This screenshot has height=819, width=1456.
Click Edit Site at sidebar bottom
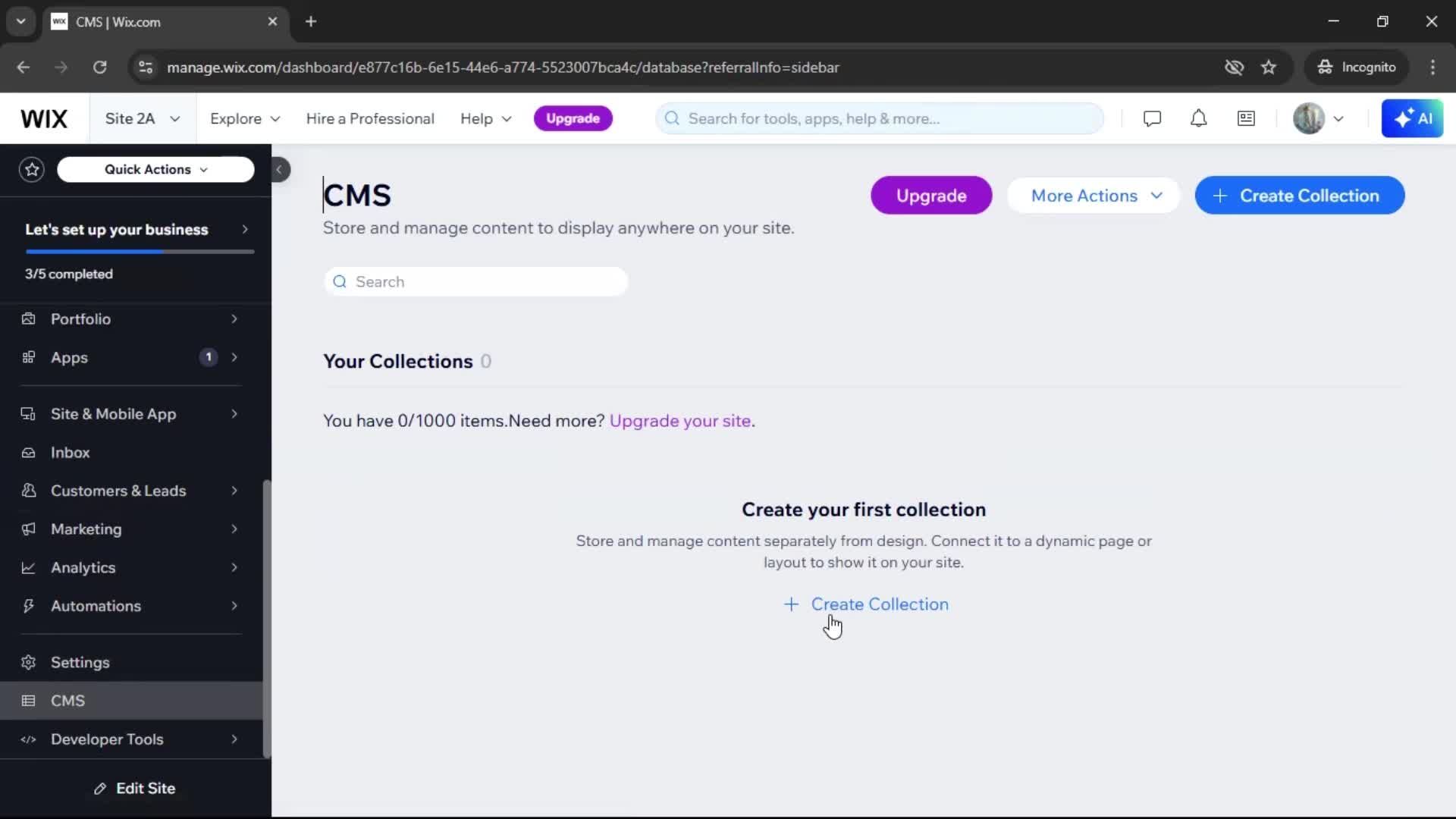point(135,789)
